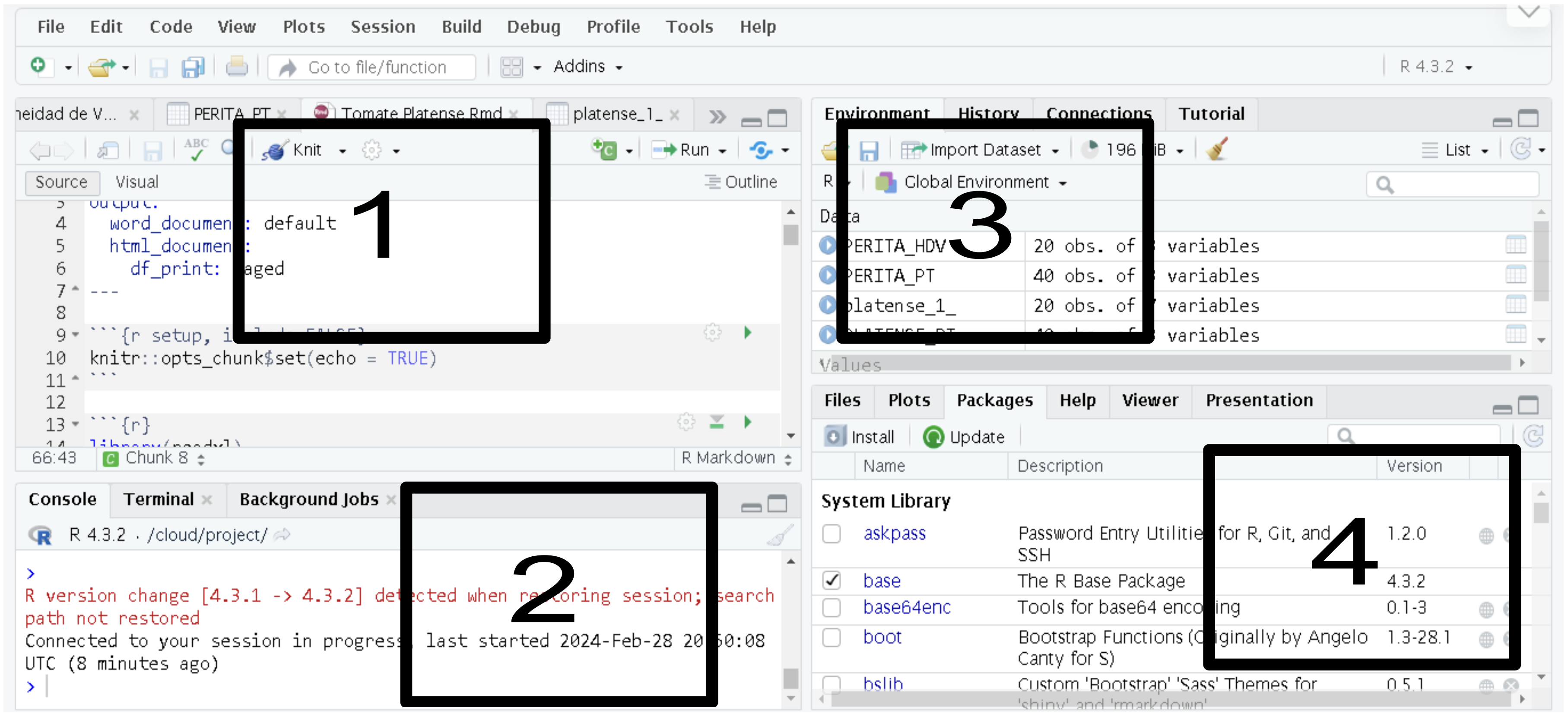1568x721 pixels.
Task: Open the Open File folder icon
Action: [x=101, y=67]
